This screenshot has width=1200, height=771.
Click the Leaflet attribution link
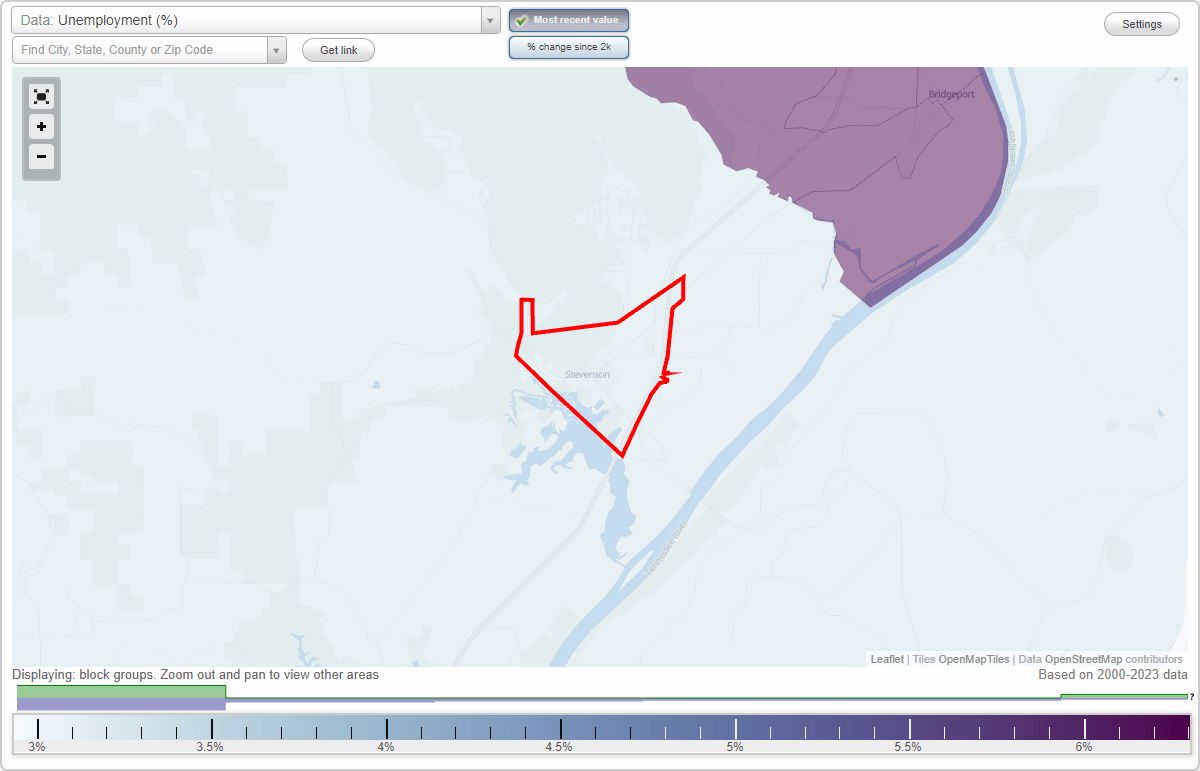click(x=886, y=659)
